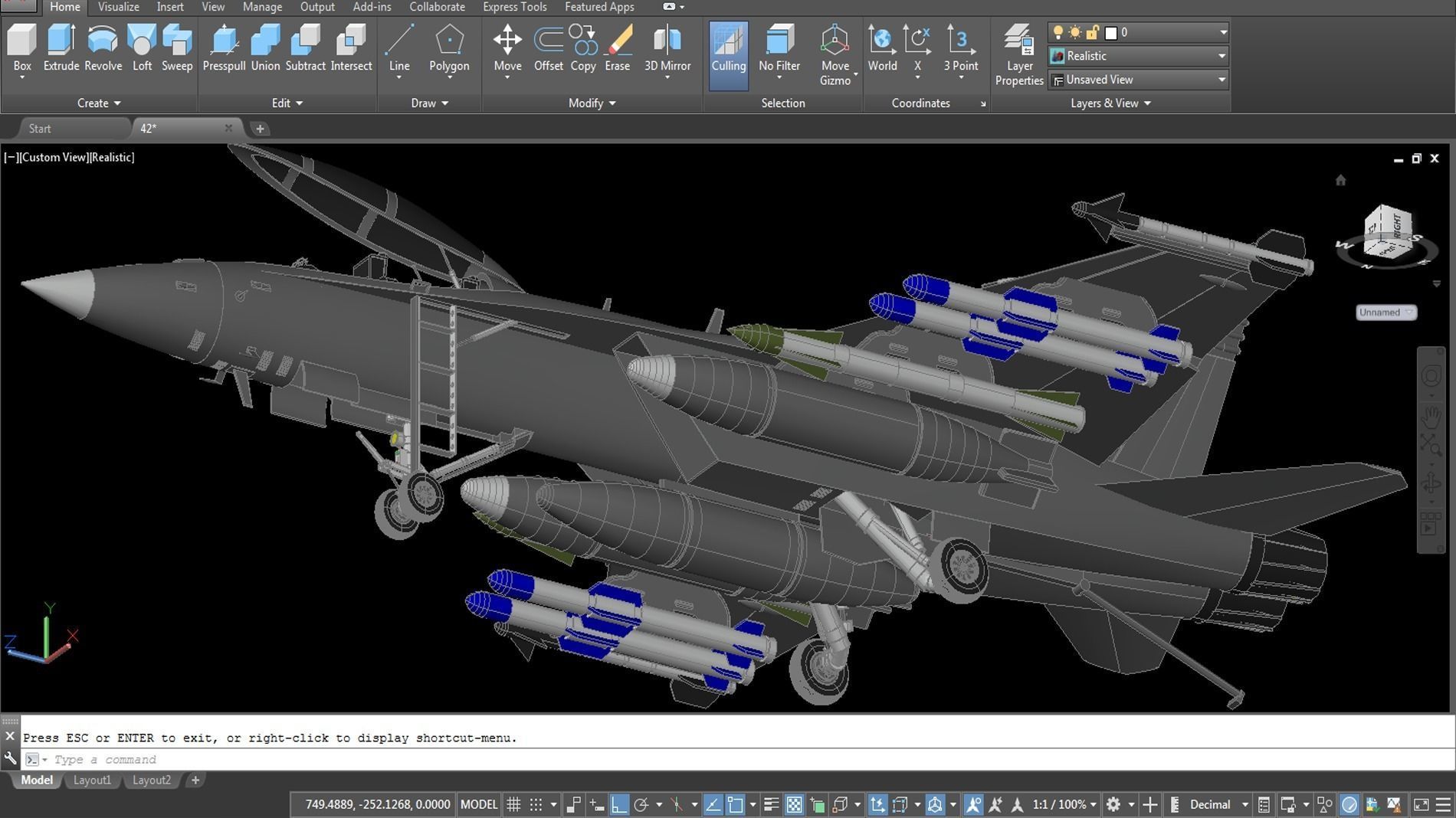Open the Realistic visual style dropdown
Screen dimensions: 1456x818
[1139, 56]
